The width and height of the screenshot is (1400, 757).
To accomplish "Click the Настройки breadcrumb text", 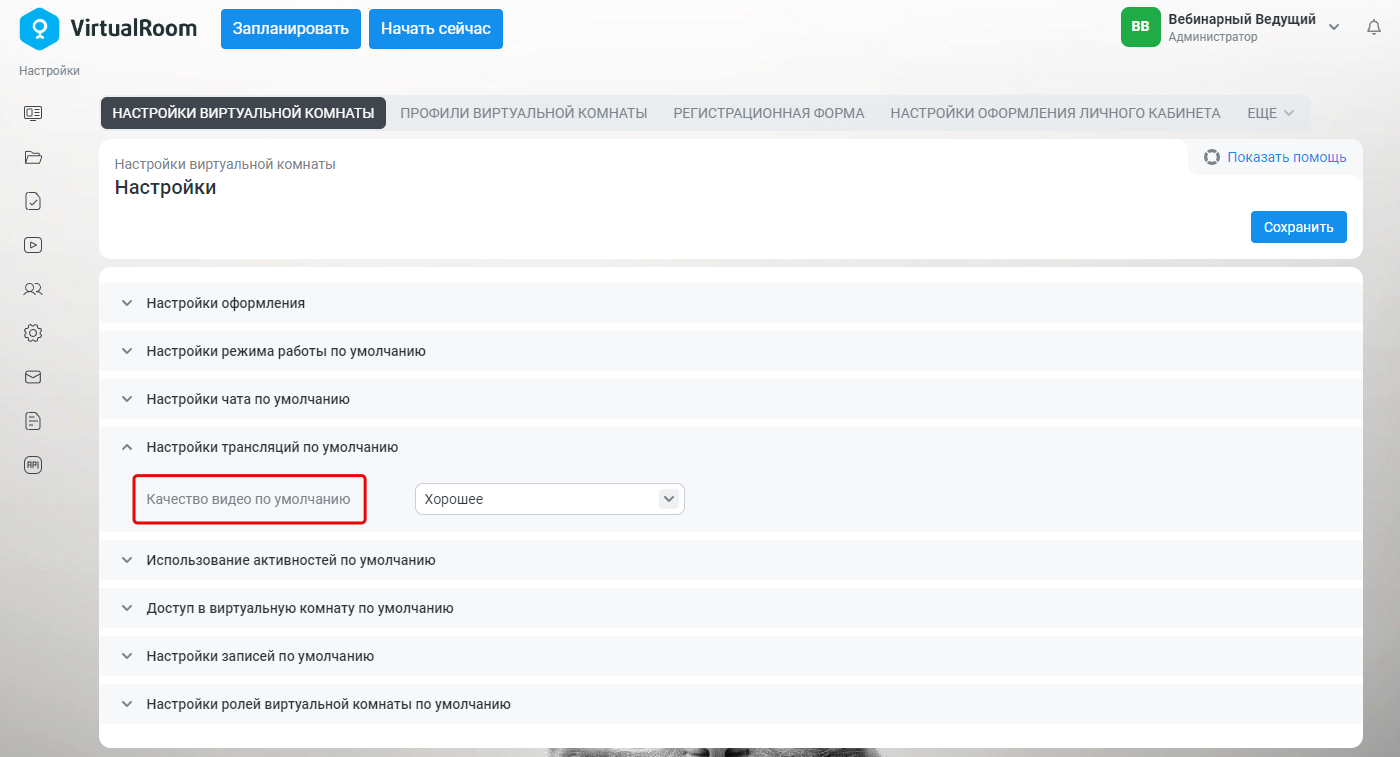I will point(49,71).
